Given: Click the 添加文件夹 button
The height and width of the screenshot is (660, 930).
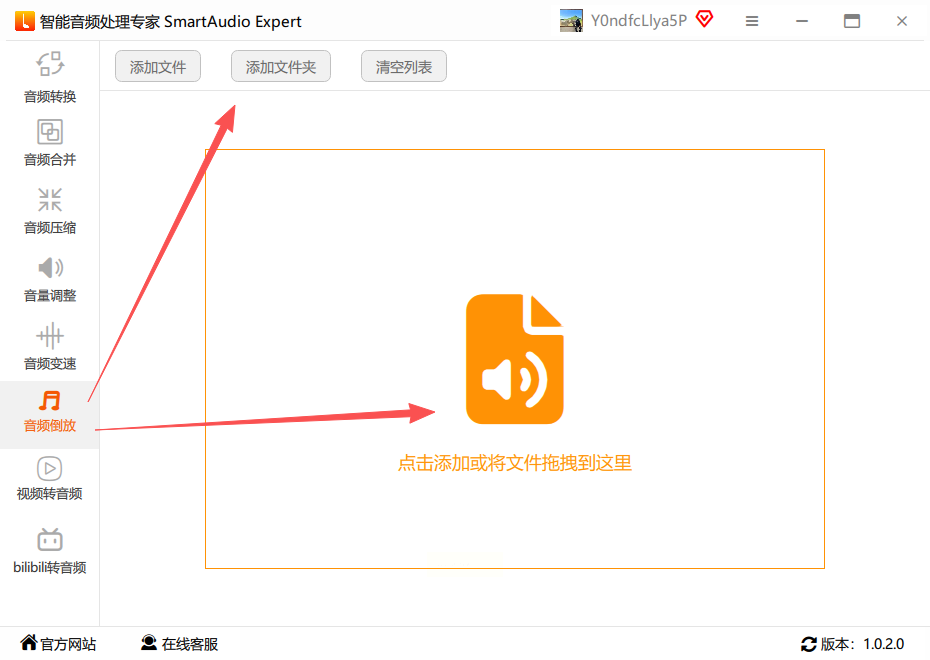Looking at the screenshot, I should click(281, 66).
